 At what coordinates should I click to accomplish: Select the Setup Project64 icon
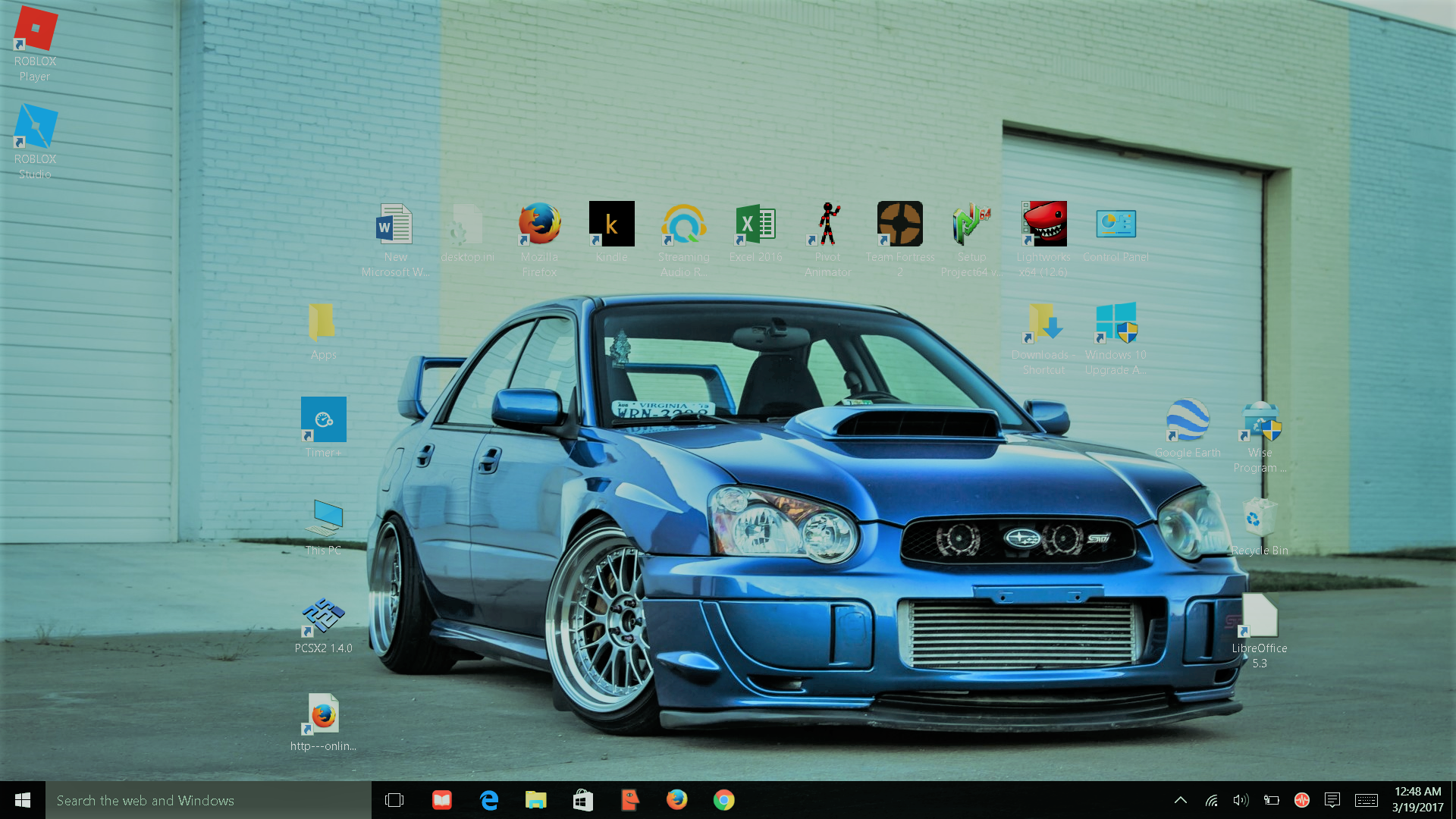[971, 239]
